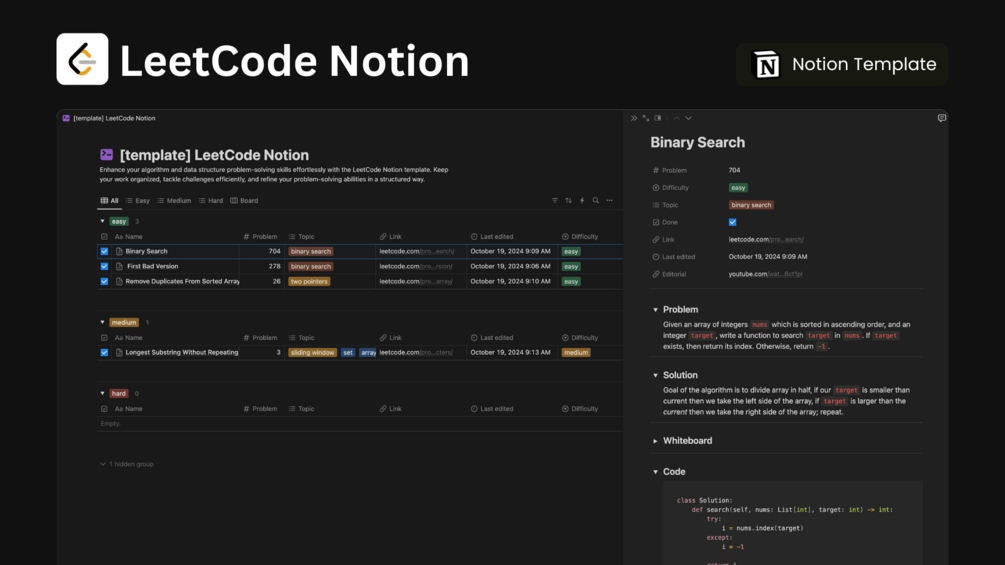Open the automations lightning bolt icon
This screenshot has width=1005, height=565.
[x=582, y=201]
